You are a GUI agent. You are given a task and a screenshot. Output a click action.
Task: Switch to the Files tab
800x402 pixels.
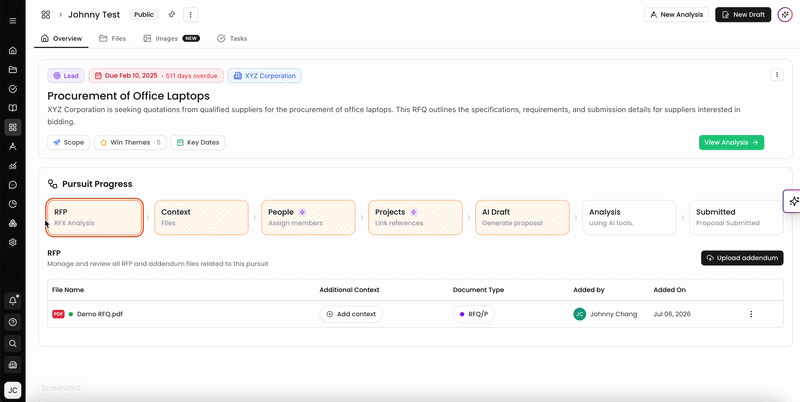[x=113, y=38]
